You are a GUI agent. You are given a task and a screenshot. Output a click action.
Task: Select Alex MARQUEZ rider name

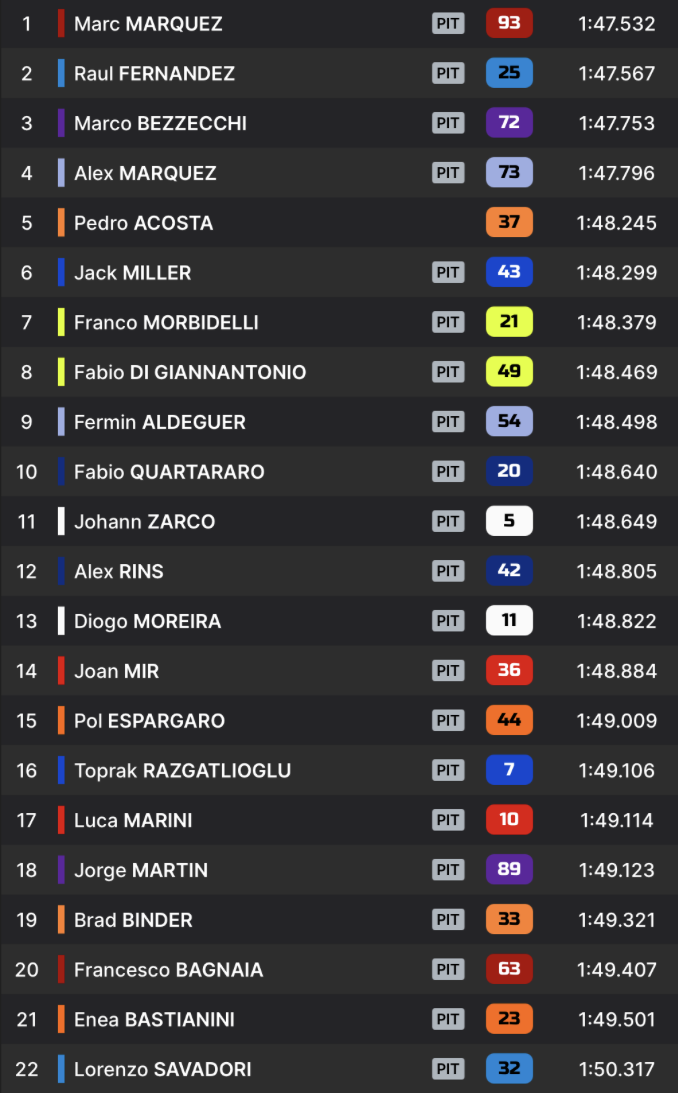click(145, 173)
